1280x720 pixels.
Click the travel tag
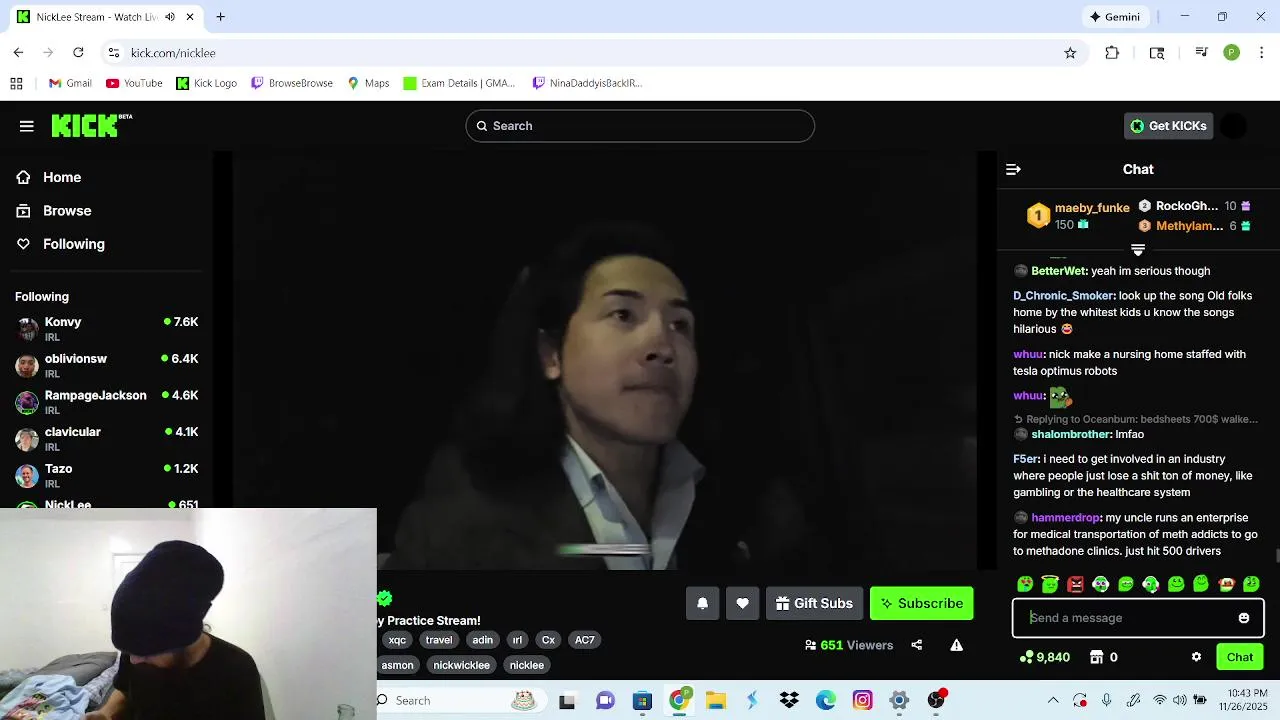439,640
